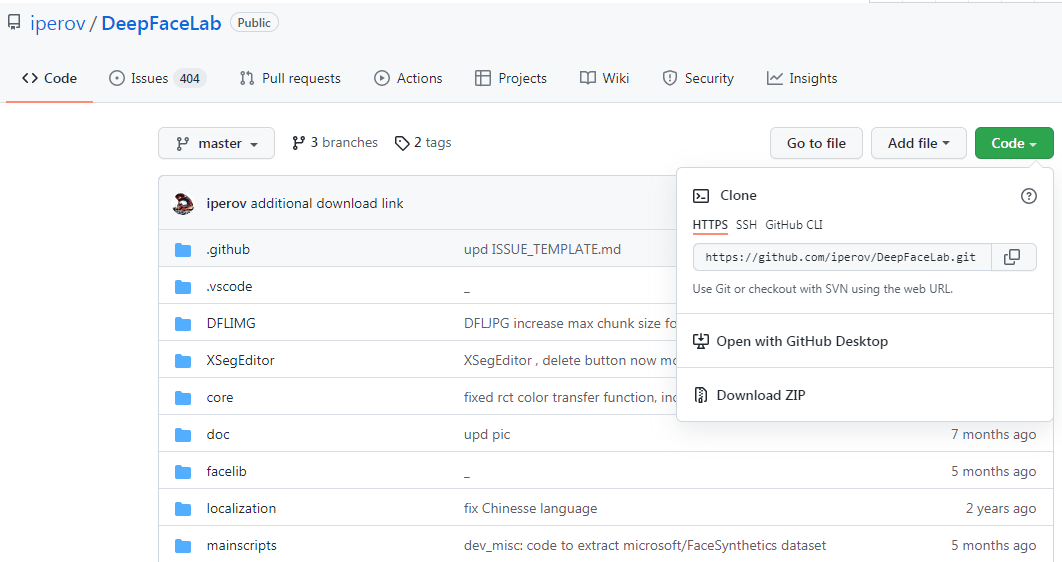Click the Go to file button
The height and width of the screenshot is (562, 1062).
816,143
